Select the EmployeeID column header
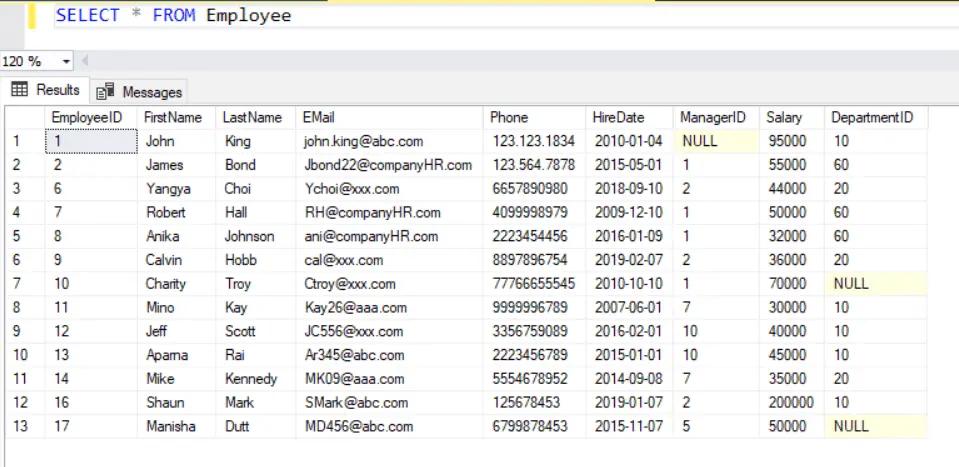The height and width of the screenshot is (467, 959). [x=87, y=118]
